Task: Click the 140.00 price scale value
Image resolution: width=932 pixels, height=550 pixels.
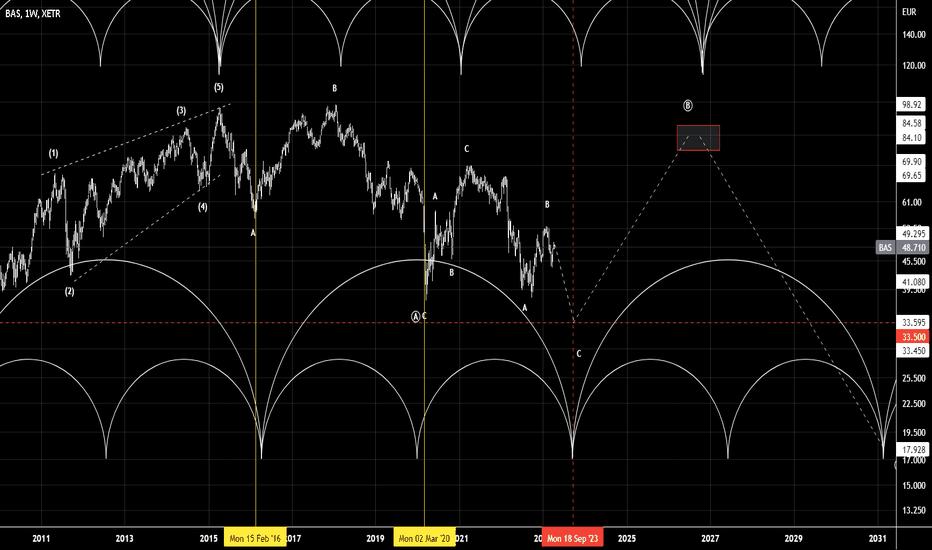Action: [913, 35]
